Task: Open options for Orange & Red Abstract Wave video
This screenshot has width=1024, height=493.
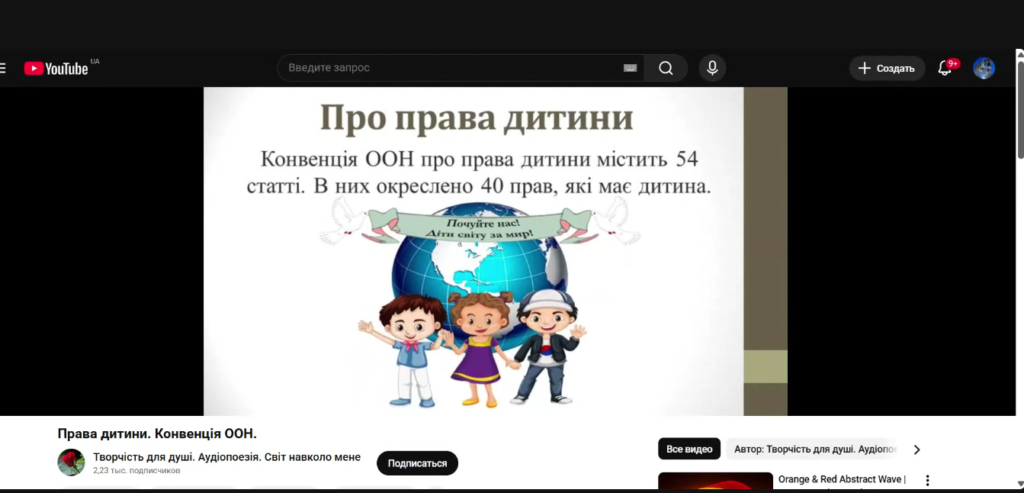Action: (x=927, y=480)
